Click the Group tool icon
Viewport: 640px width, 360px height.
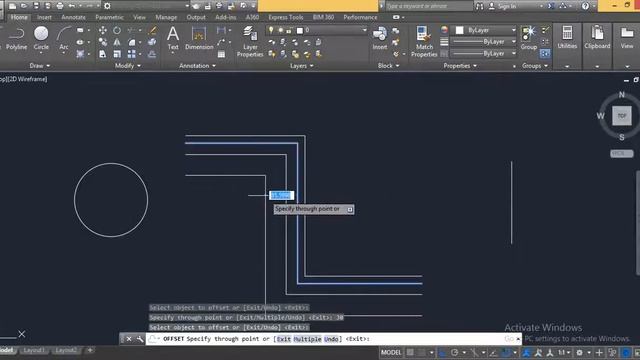(529, 38)
